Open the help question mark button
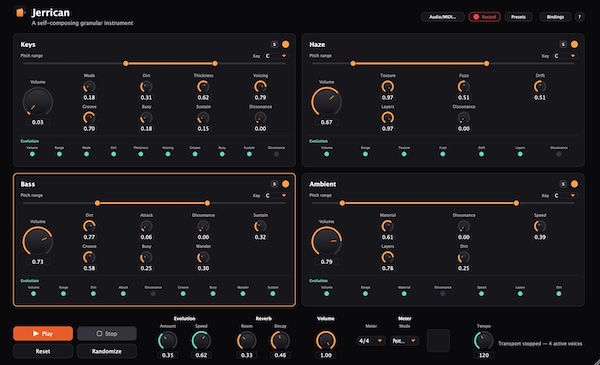This screenshot has height=365, width=600. pyautogui.click(x=579, y=17)
